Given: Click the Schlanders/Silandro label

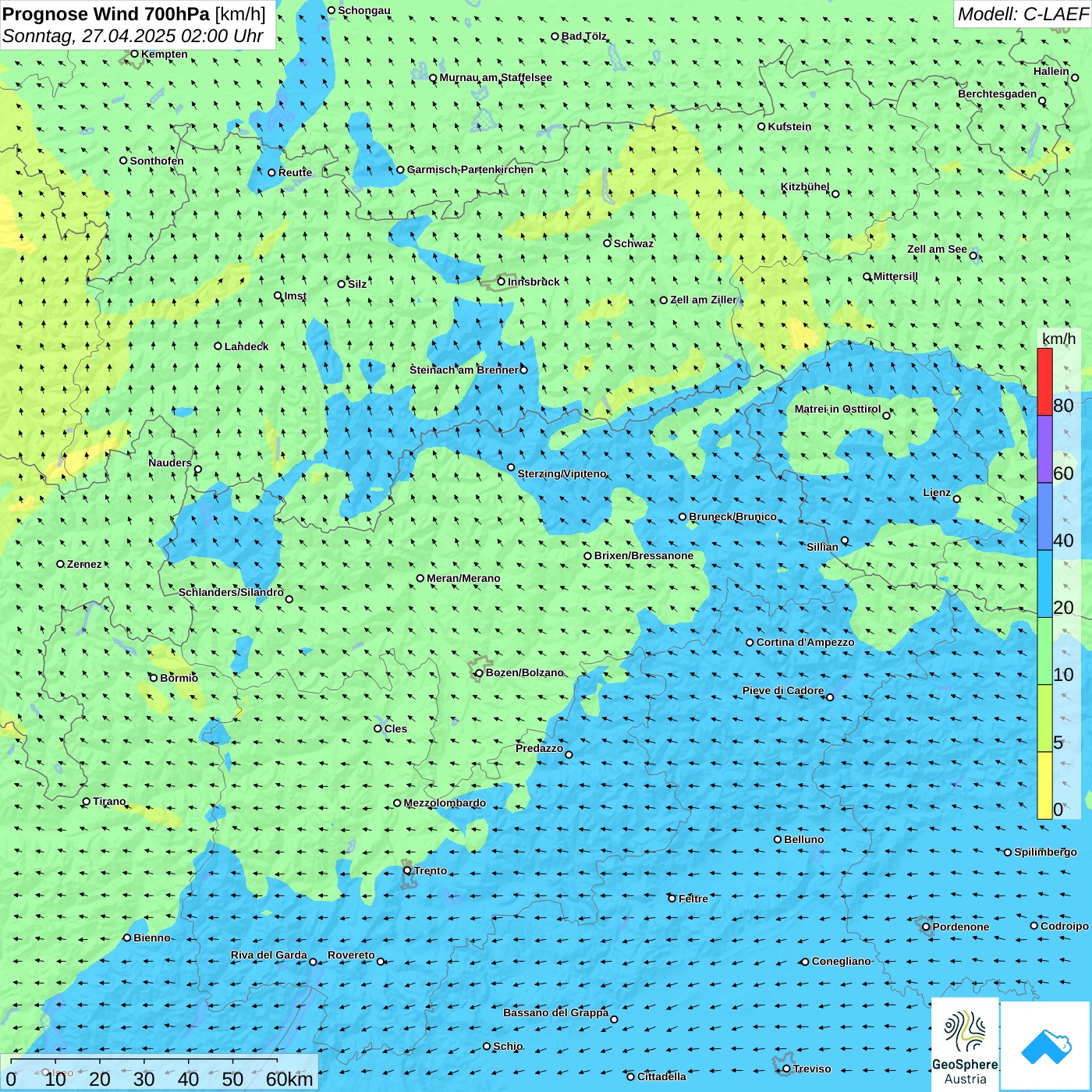Looking at the screenshot, I should coord(231,592).
